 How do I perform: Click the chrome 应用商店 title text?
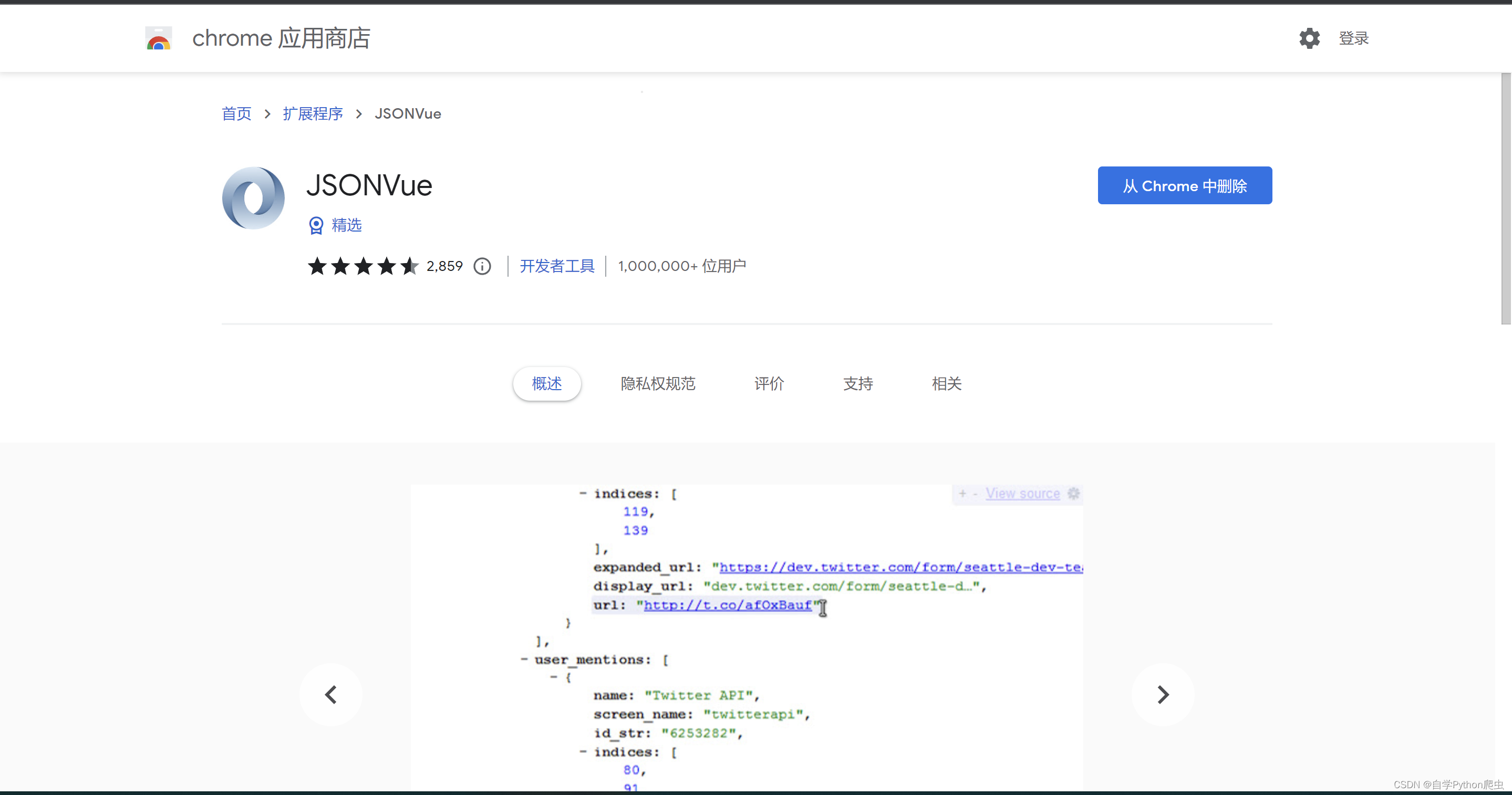tap(282, 38)
